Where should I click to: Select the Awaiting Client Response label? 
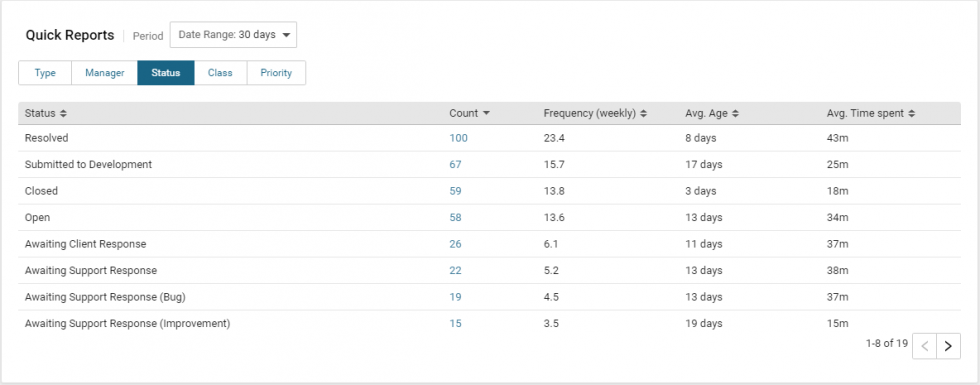pyautogui.click(x=86, y=244)
